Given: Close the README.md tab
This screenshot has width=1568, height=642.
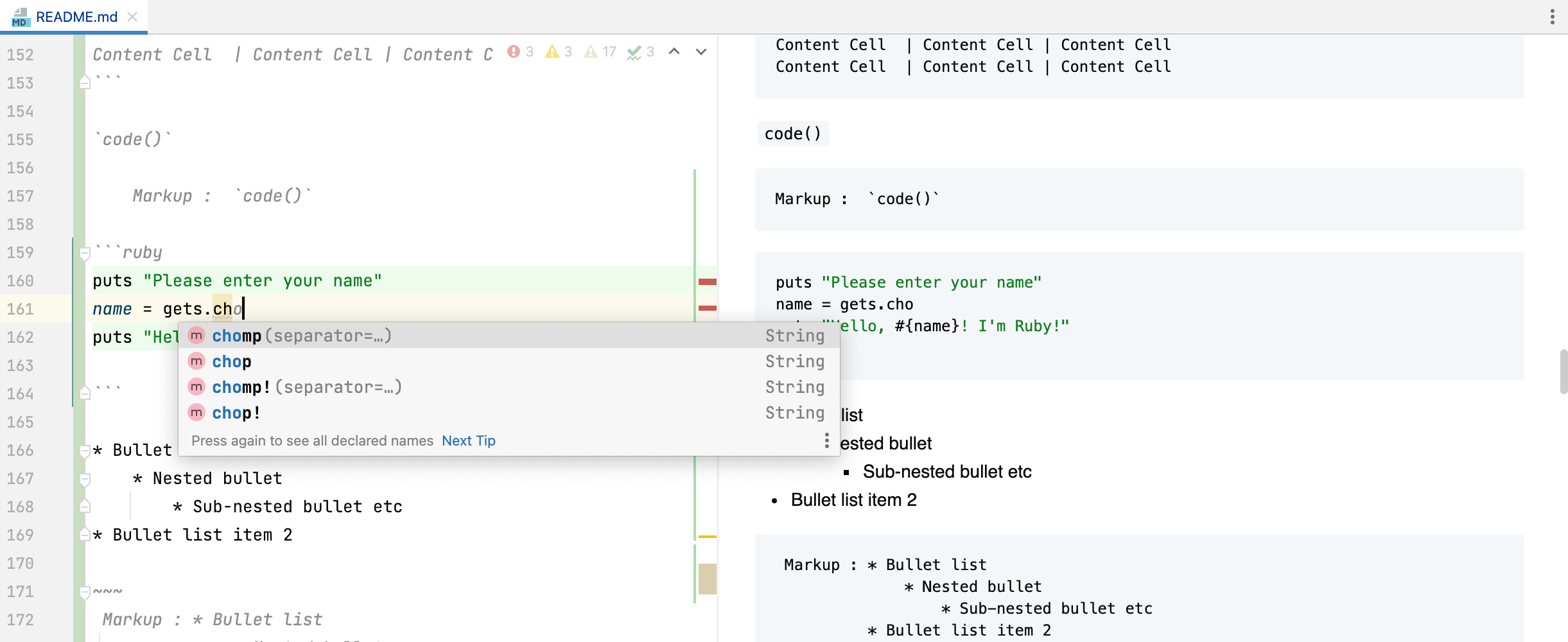Looking at the screenshot, I should [x=133, y=17].
